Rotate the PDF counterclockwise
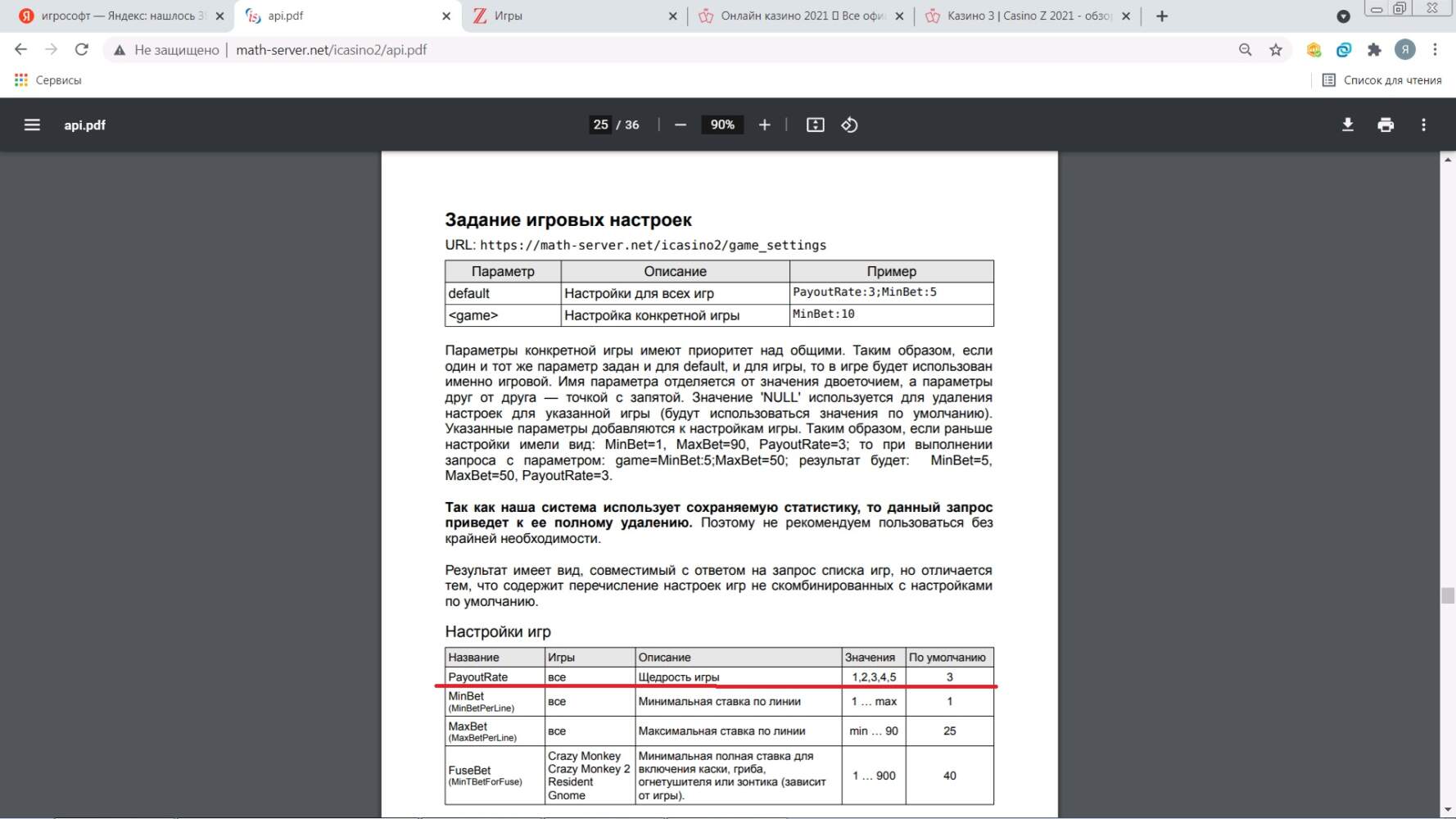Viewport: 1456px width, 819px height. click(x=850, y=124)
